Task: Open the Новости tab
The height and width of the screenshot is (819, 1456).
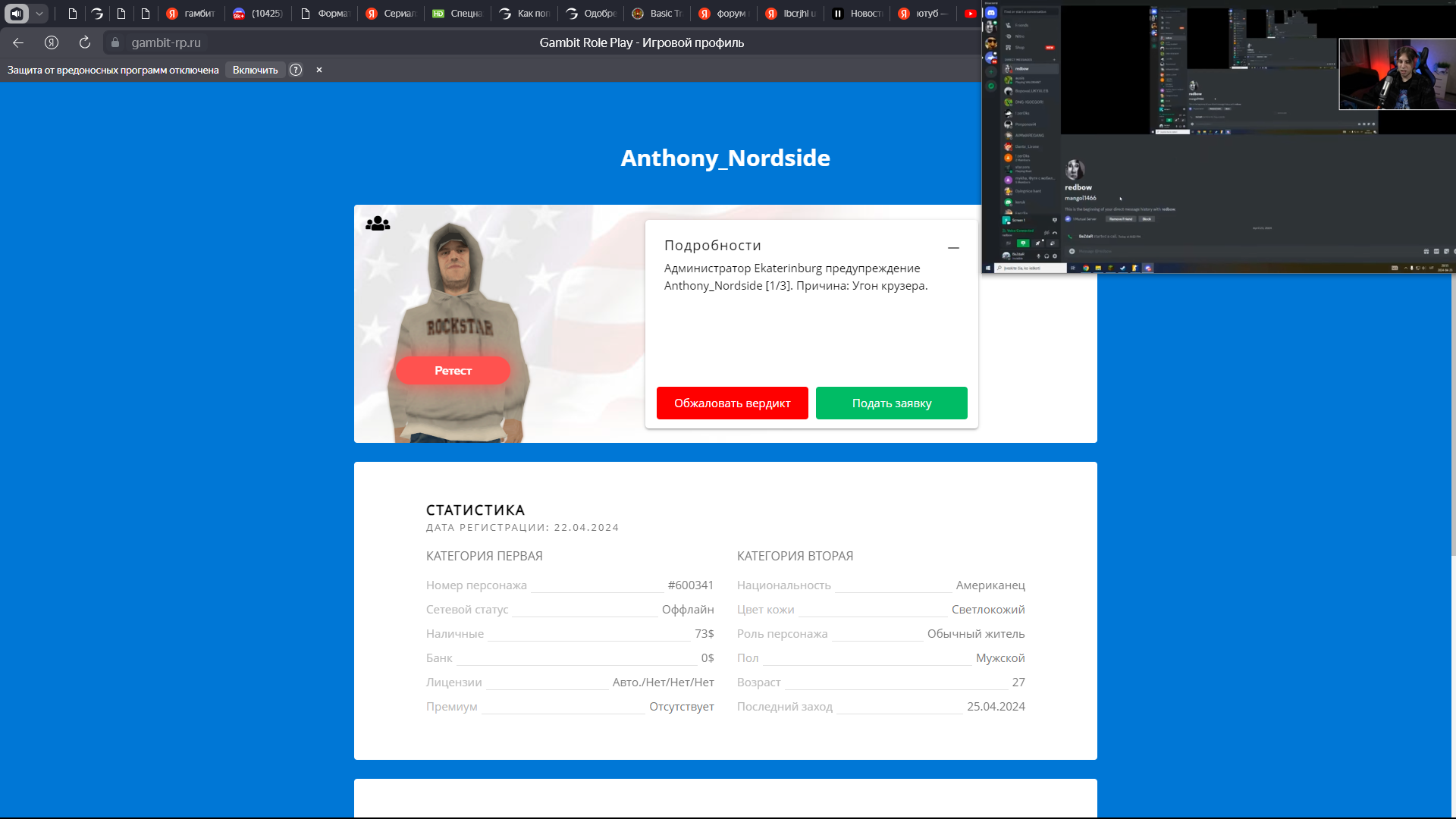Action: [x=858, y=14]
